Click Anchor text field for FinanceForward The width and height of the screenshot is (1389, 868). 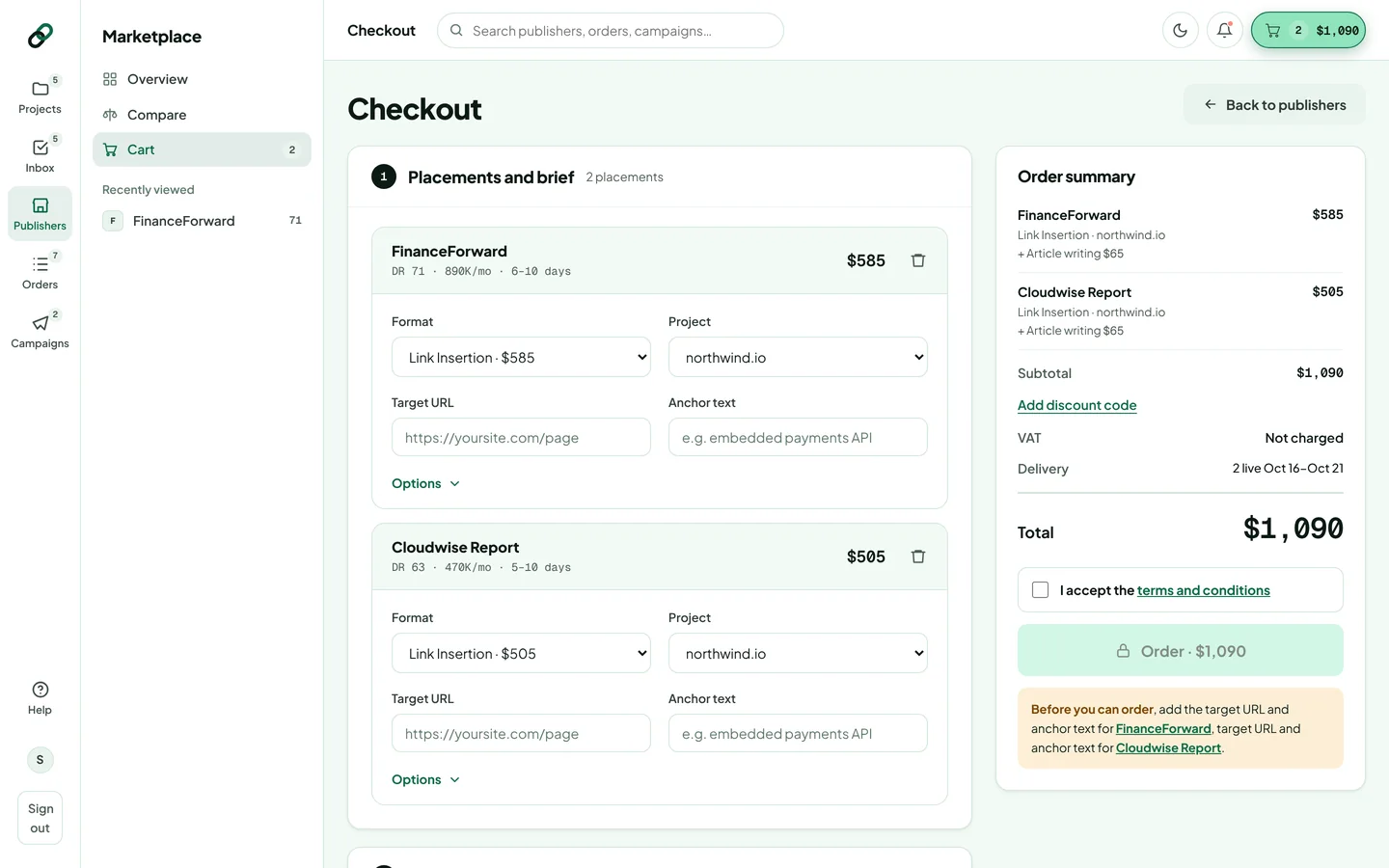(x=798, y=438)
